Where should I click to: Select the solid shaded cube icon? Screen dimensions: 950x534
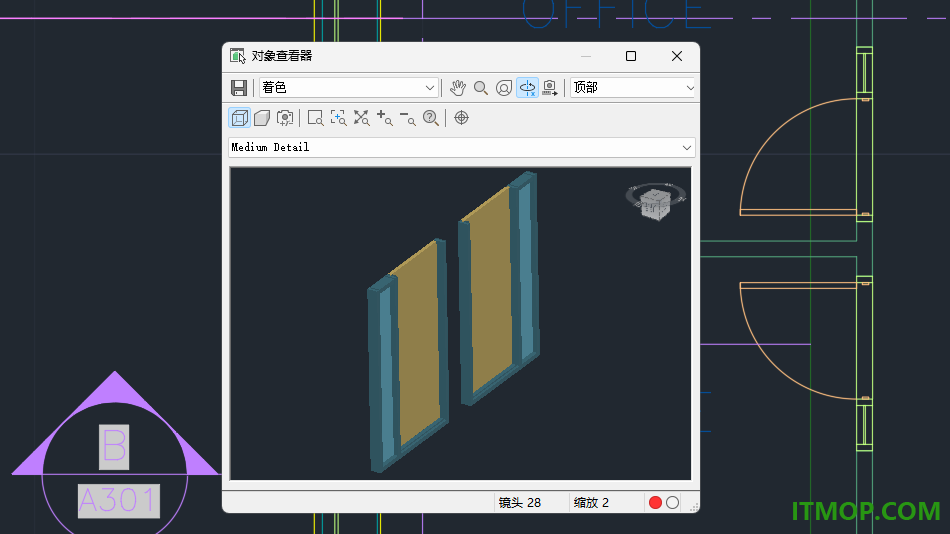pyautogui.click(x=262, y=118)
